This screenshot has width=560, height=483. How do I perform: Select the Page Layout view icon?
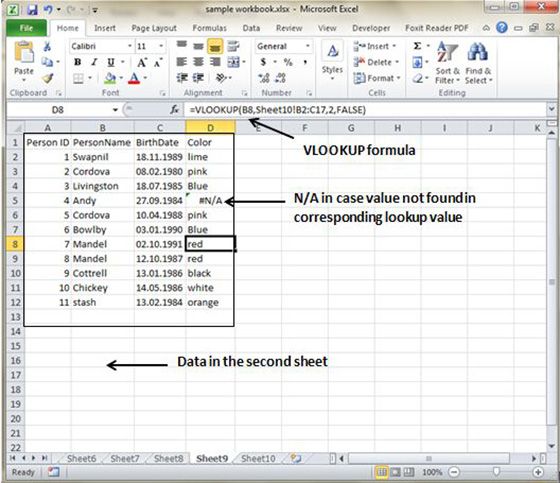click(395, 472)
